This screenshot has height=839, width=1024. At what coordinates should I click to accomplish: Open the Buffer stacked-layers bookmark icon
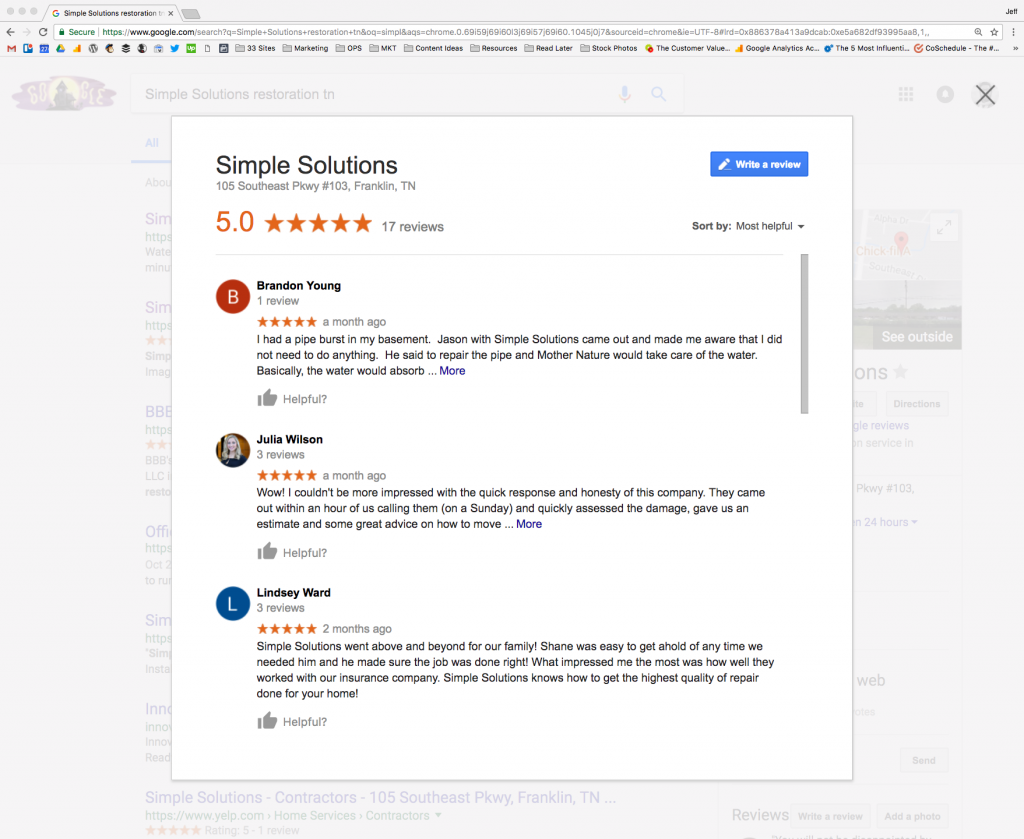[125, 48]
